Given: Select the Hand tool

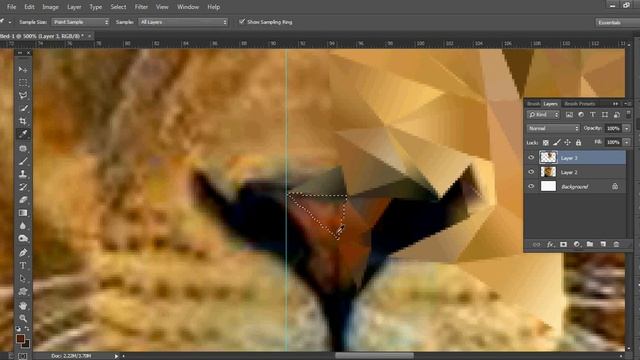Looking at the screenshot, I should [x=23, y=306].
